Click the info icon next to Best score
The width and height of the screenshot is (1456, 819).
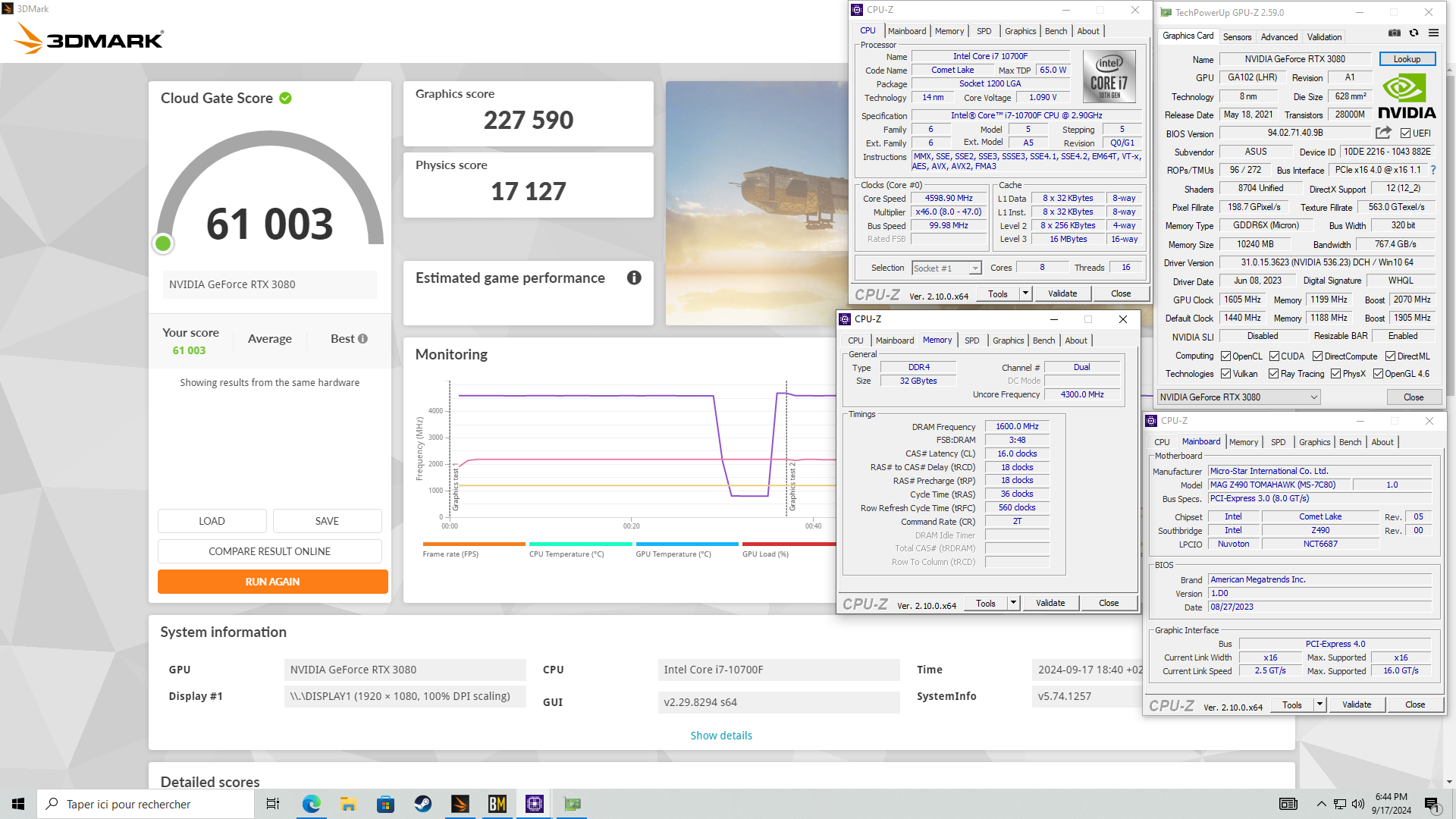click(362, 339)
